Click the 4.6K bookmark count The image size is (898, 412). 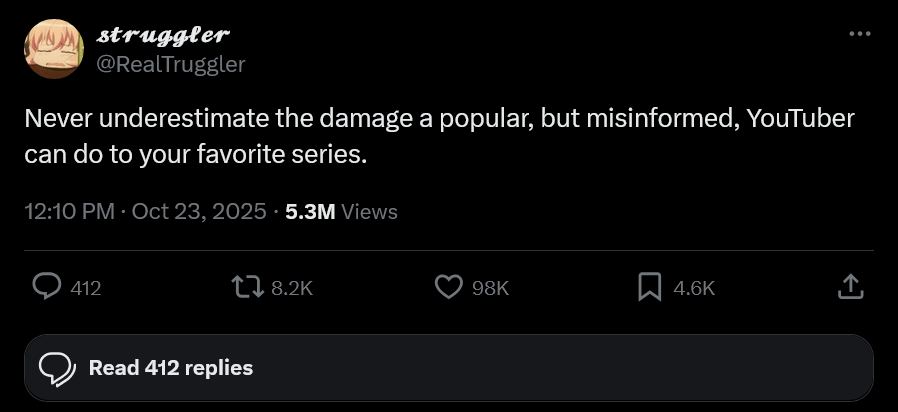[694, 288]
